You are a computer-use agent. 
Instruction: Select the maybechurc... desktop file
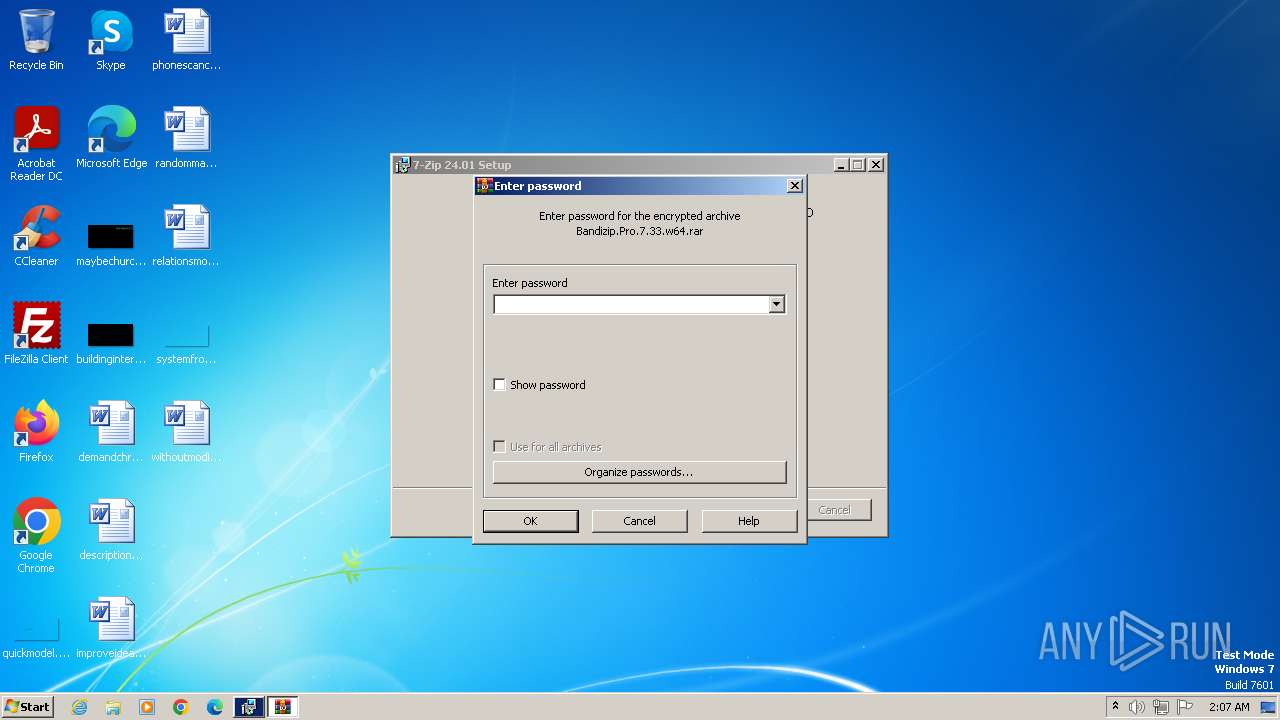point(111,245)
